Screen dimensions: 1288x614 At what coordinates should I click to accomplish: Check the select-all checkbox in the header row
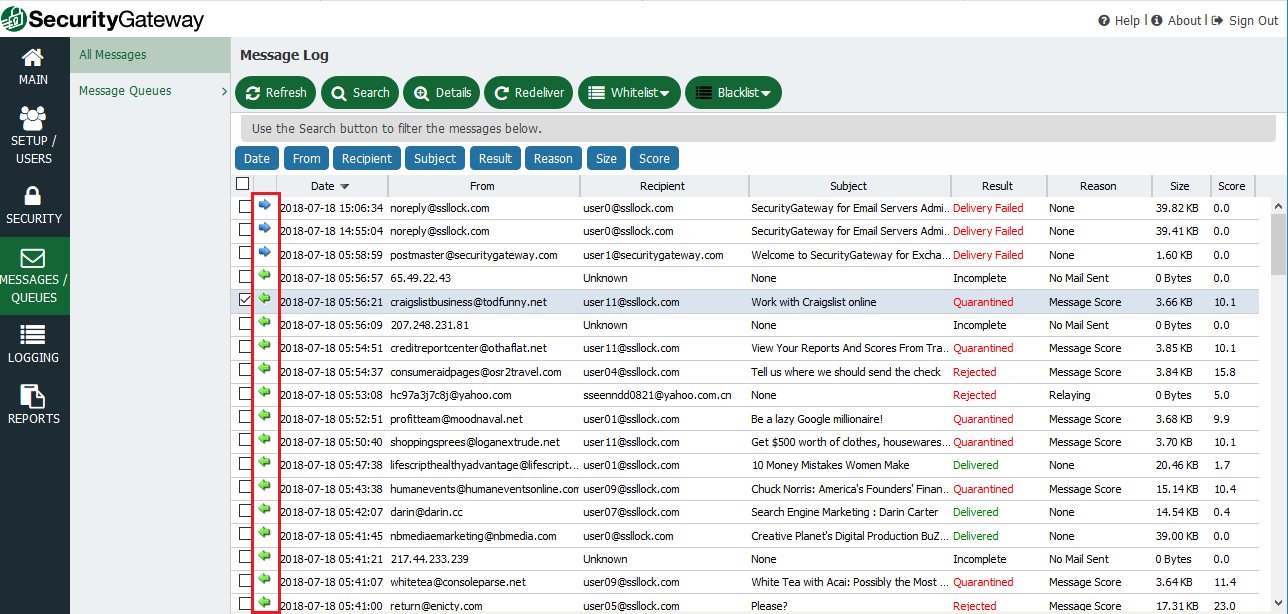pyautogui.click(x=242, y=183)
